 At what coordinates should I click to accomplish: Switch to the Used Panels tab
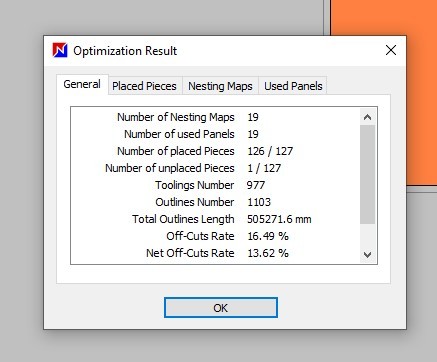(293, 86)
